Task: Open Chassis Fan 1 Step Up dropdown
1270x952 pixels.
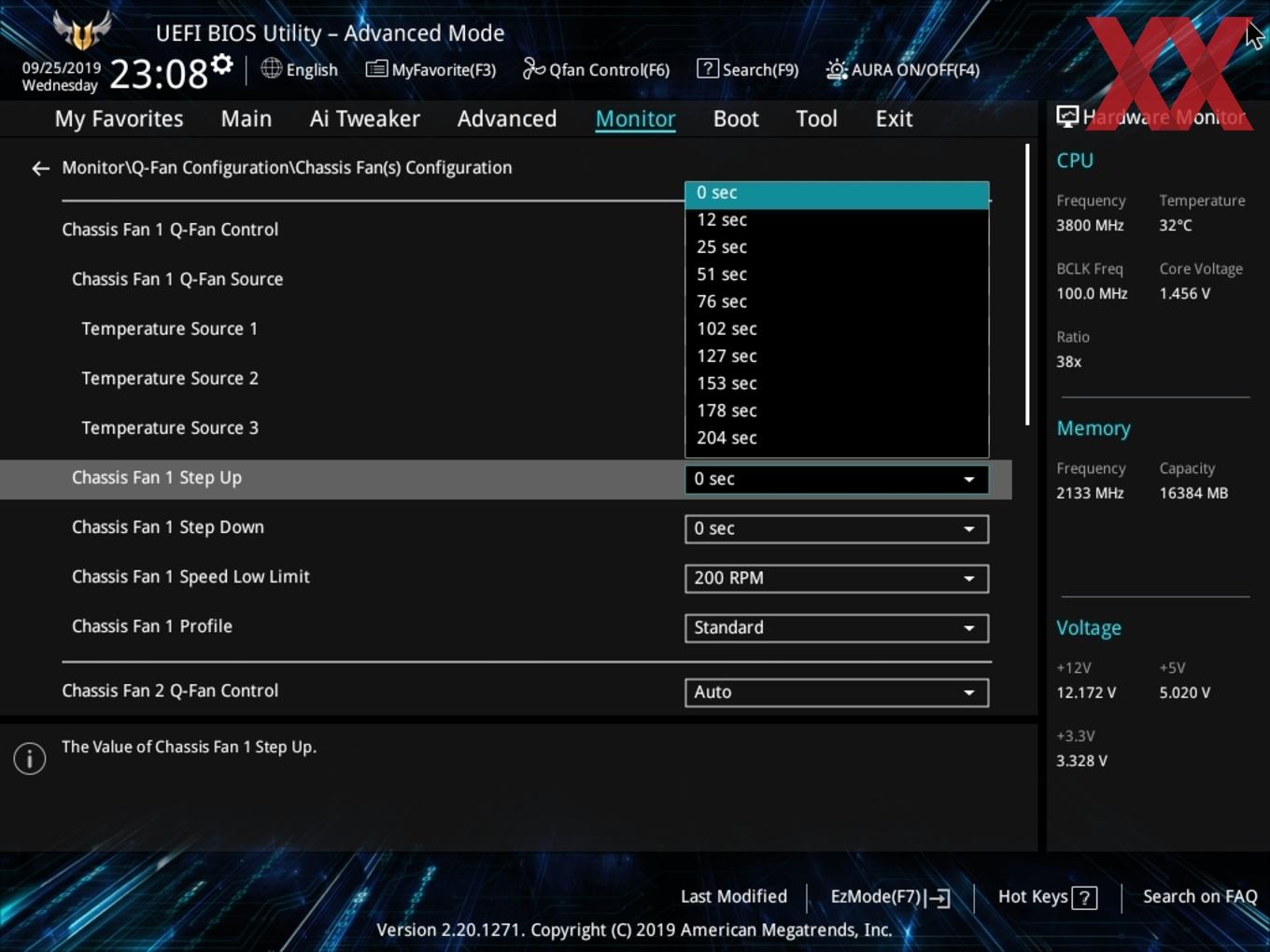Action: click(837, 479)
